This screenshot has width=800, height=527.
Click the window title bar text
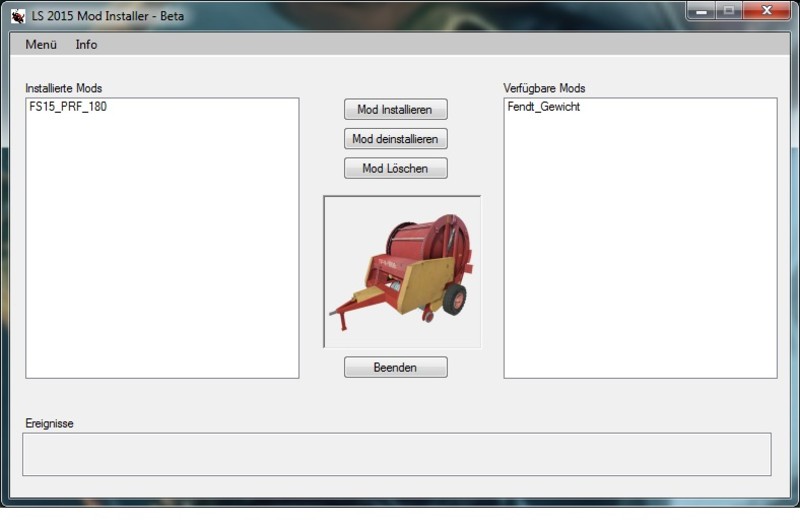tap(108, 16)
